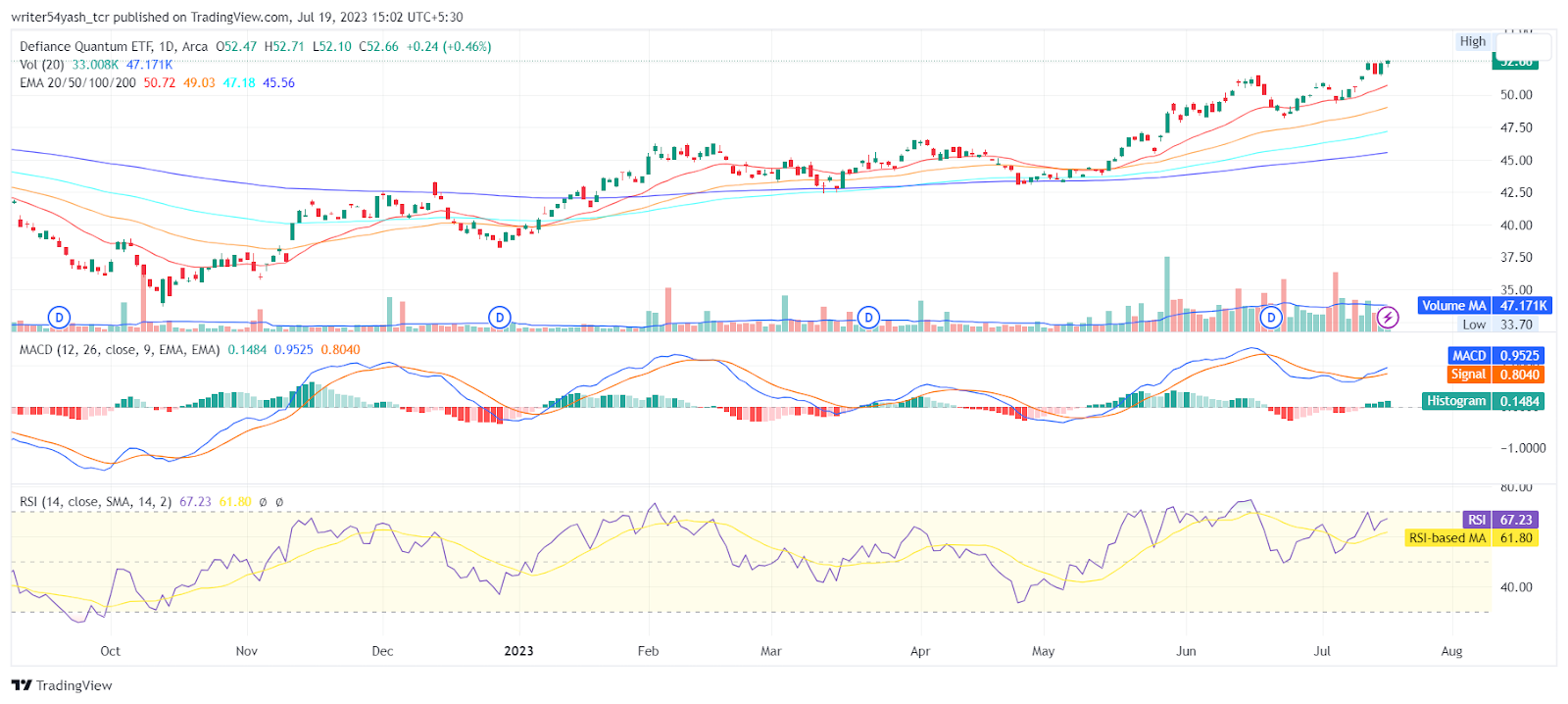Click the yellow 'RSI-based MA' 61.80 label
The width and height of the screenshot is (1568, 704).
1471,538
